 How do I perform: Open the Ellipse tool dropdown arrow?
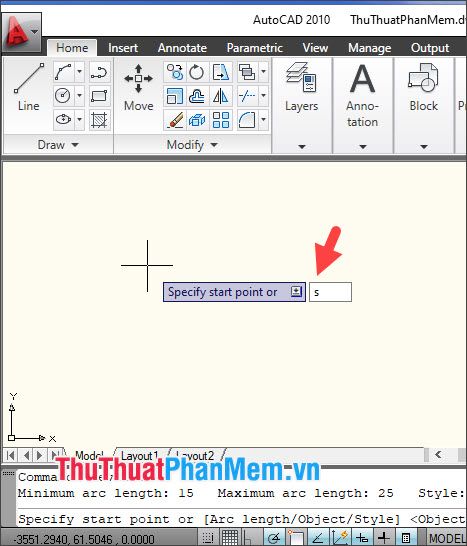[x=79, y=119]
